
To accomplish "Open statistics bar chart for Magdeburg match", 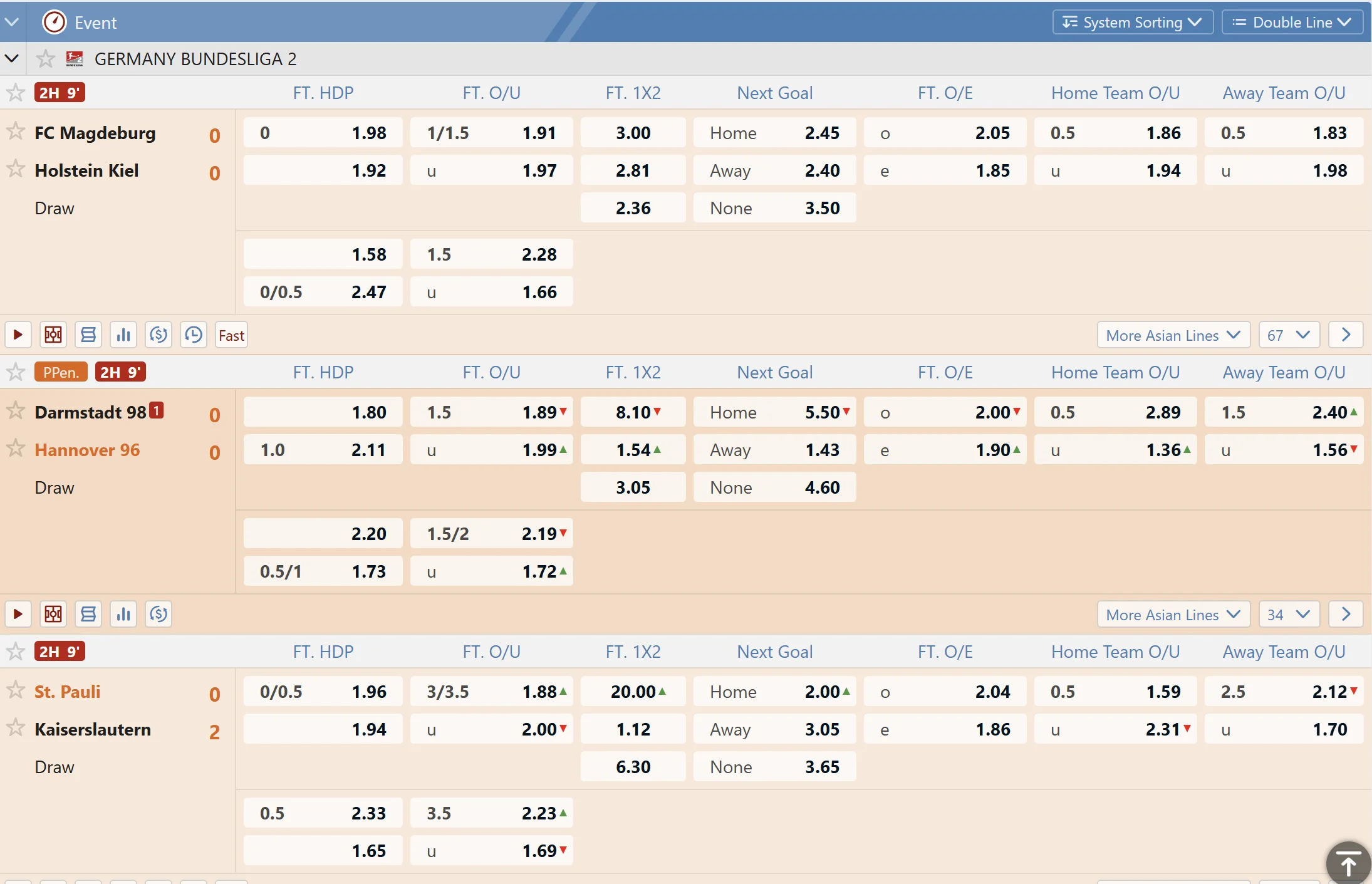I will pyautogui.click(x=123, y=335).
